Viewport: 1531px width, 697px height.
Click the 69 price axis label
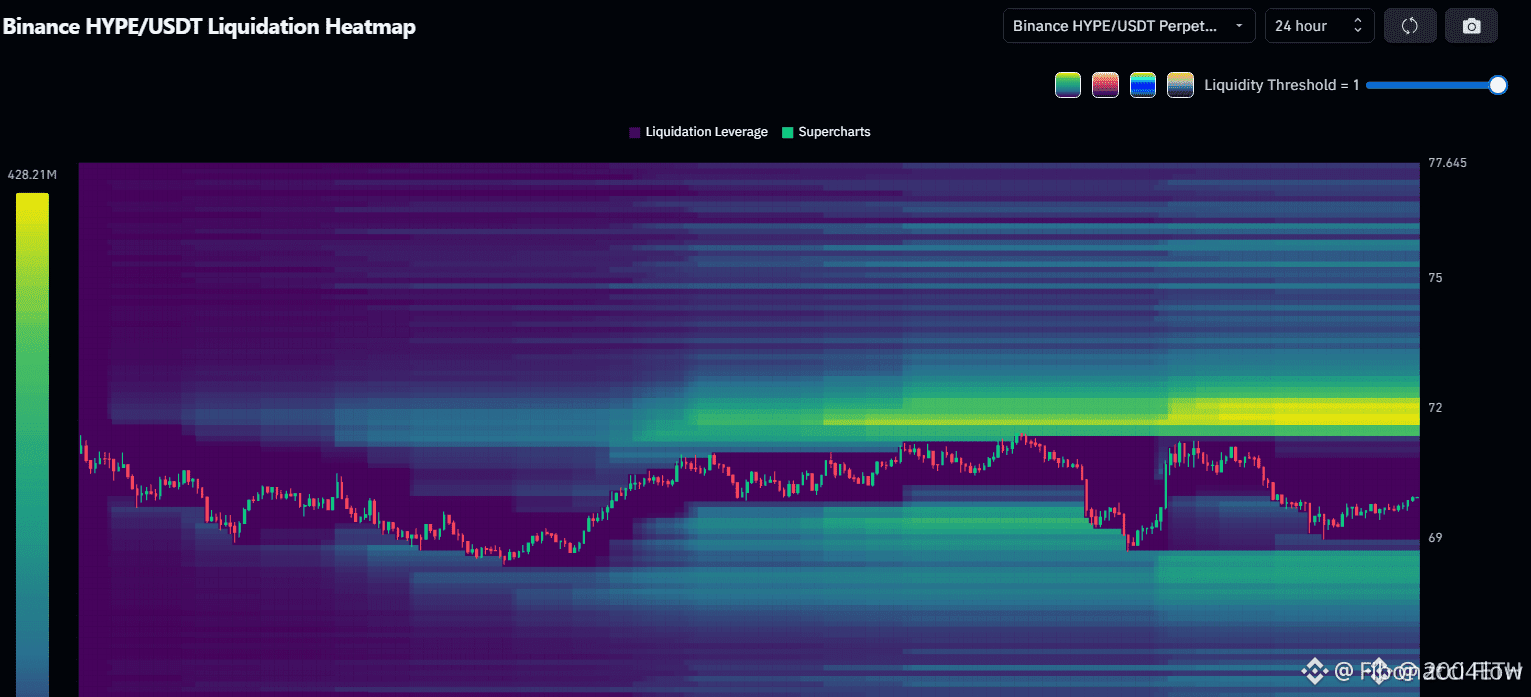pos(1435,538)
